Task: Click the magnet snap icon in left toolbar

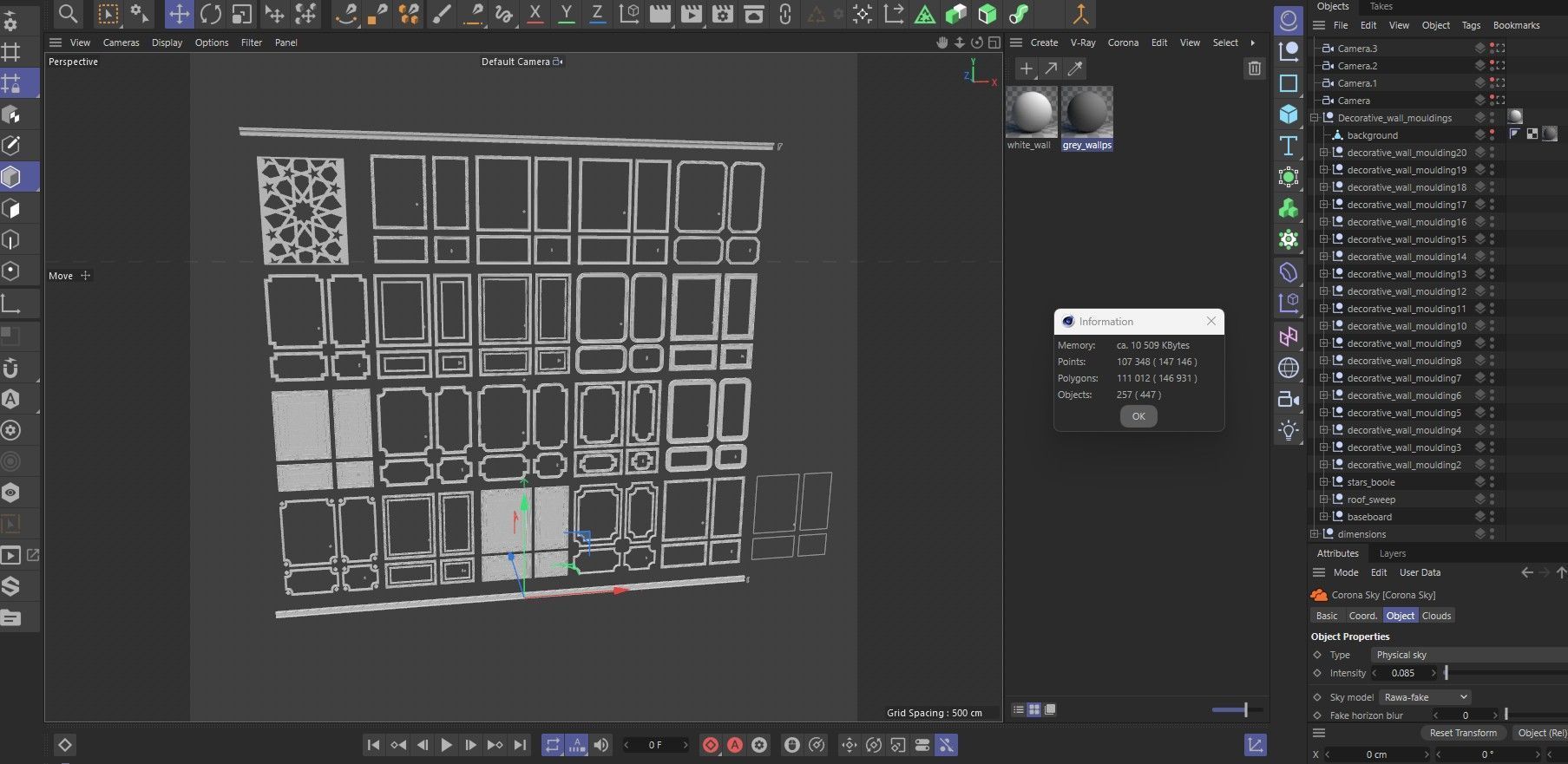Action: click(x=10, y=368)
